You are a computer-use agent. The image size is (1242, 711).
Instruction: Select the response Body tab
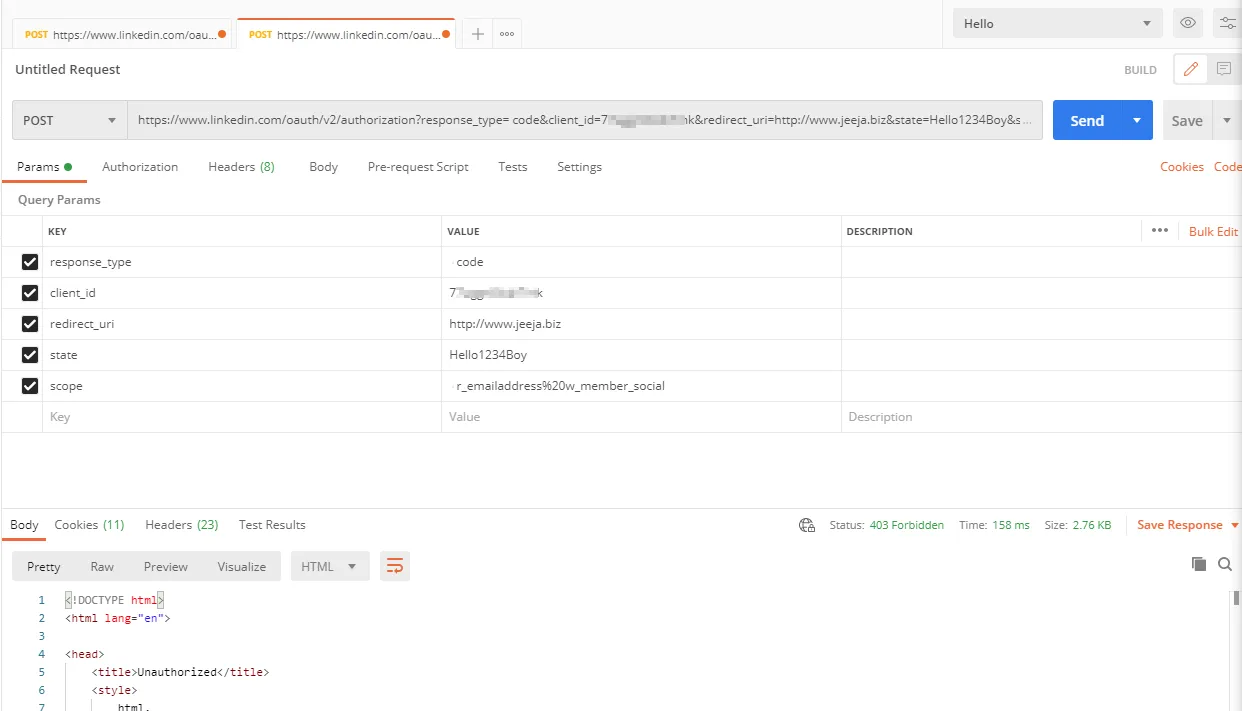(x=24, y=525)
